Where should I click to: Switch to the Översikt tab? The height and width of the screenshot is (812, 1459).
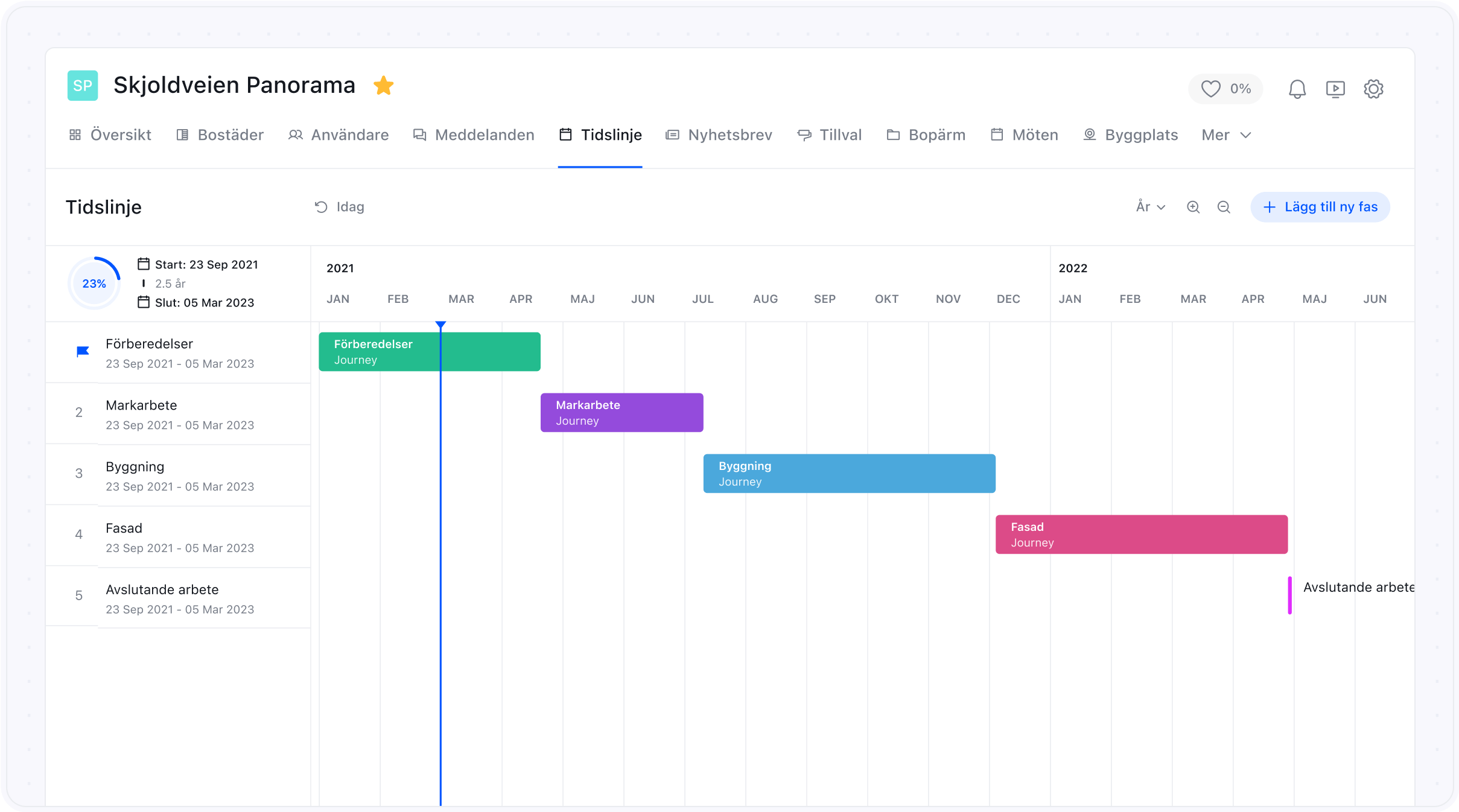pos(110,135)
